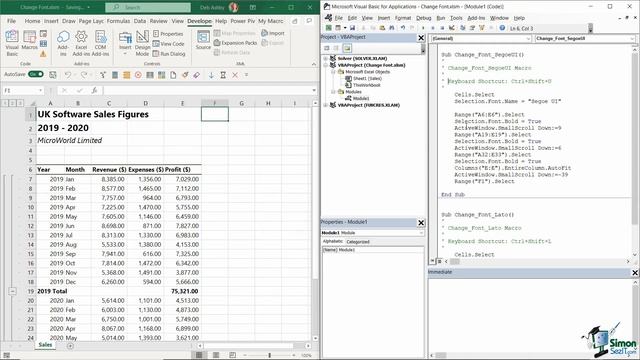Image resolution: width=640 pixels, height=360 pixels.
Task: Open XML Source pane
Action: (x=203, y=40)
